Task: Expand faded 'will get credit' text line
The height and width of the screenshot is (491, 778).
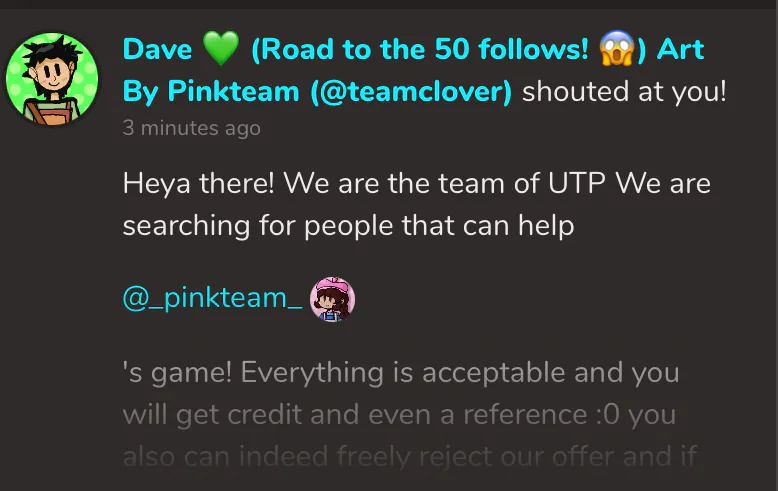Action: [399, 415]
